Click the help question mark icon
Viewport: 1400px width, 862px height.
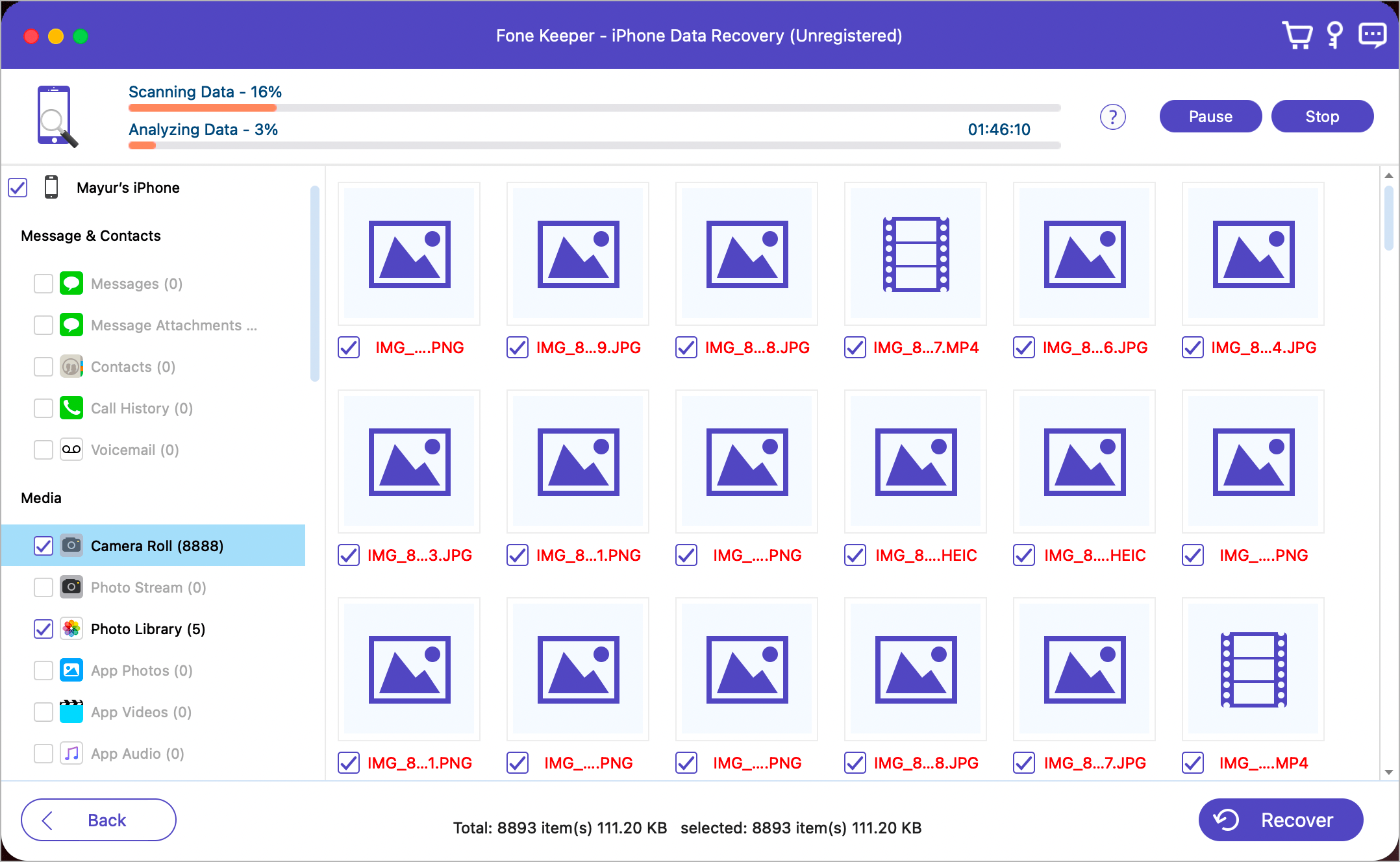1112,117
